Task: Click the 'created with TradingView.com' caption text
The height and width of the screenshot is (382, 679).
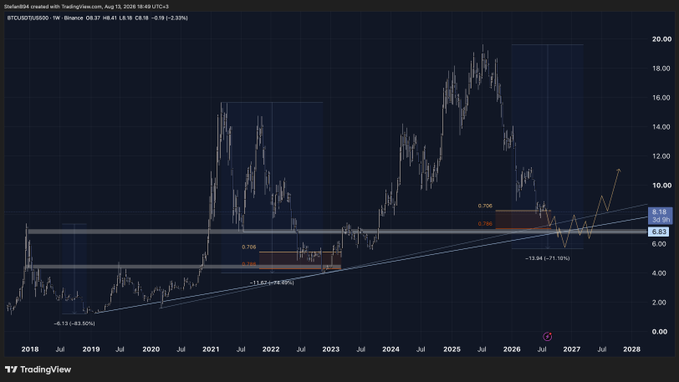Action: pyautogui.click(x=66, y=6)
